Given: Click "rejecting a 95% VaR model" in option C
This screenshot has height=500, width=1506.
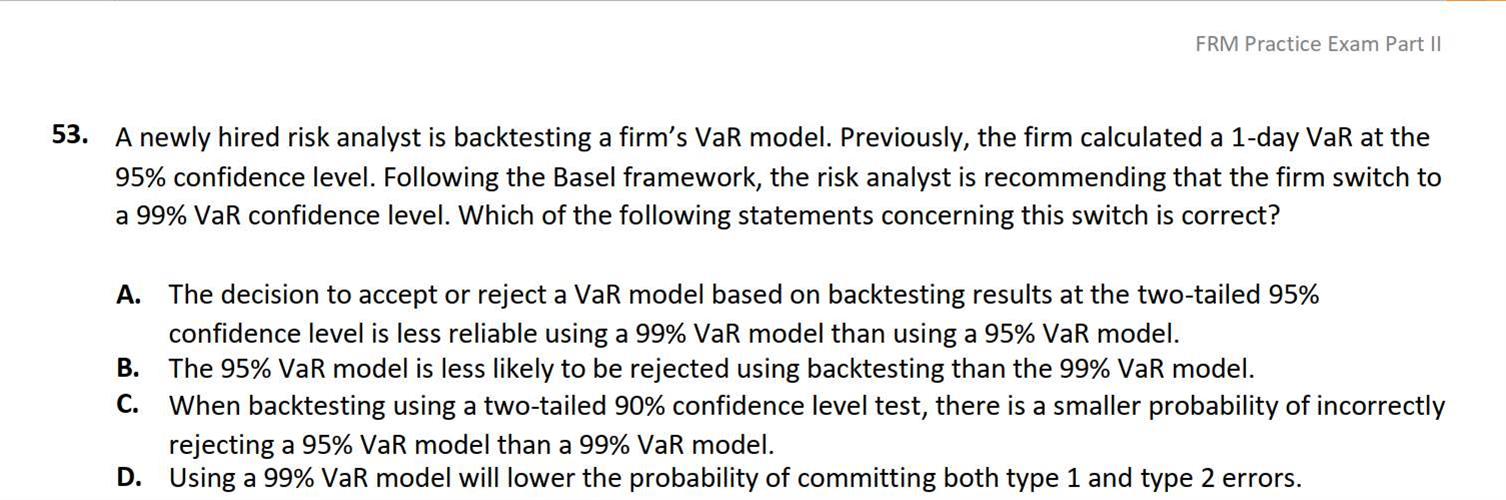Looking at the screenshot, I should (318, 444).
